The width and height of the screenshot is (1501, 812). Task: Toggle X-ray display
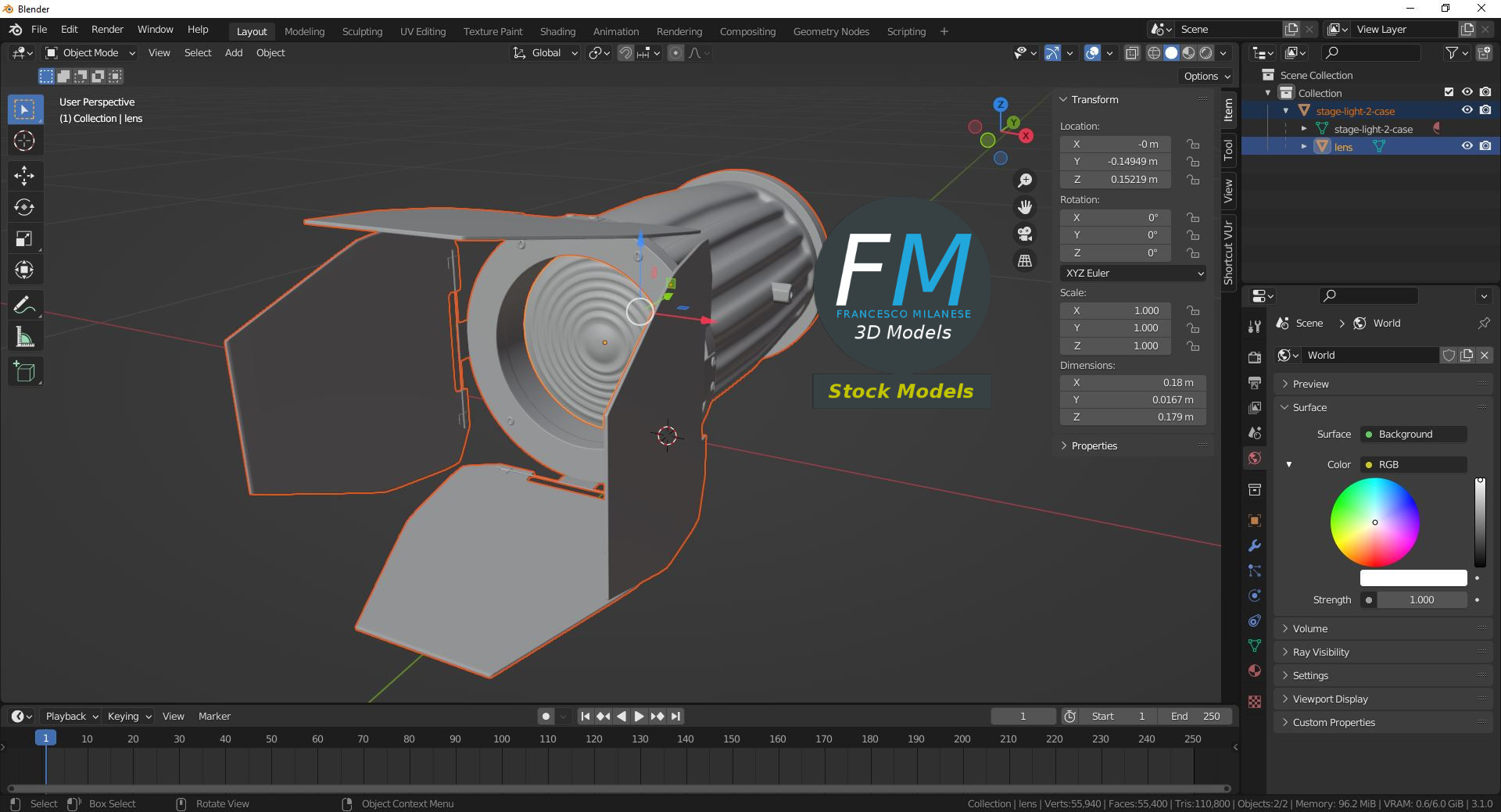click(1131, 53)
